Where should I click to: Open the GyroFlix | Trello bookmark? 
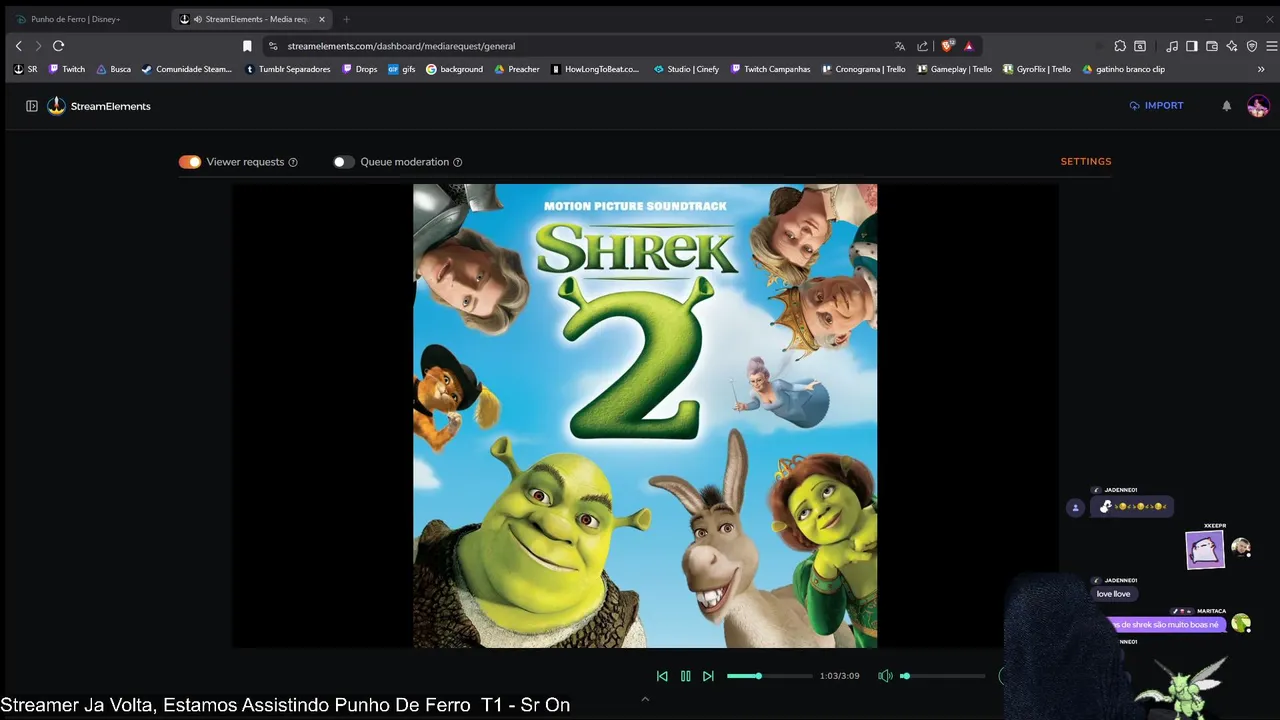click(x=1036, y=69)
